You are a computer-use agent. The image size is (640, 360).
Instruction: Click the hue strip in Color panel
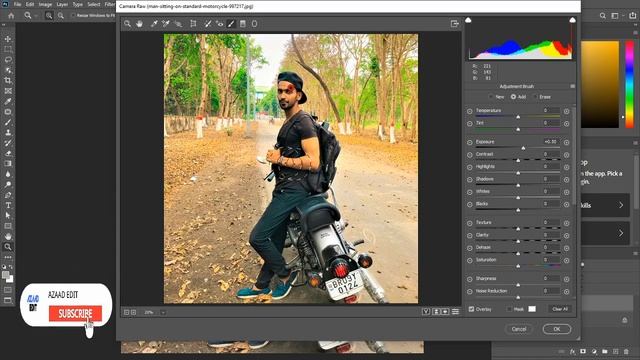pos(629,84)
